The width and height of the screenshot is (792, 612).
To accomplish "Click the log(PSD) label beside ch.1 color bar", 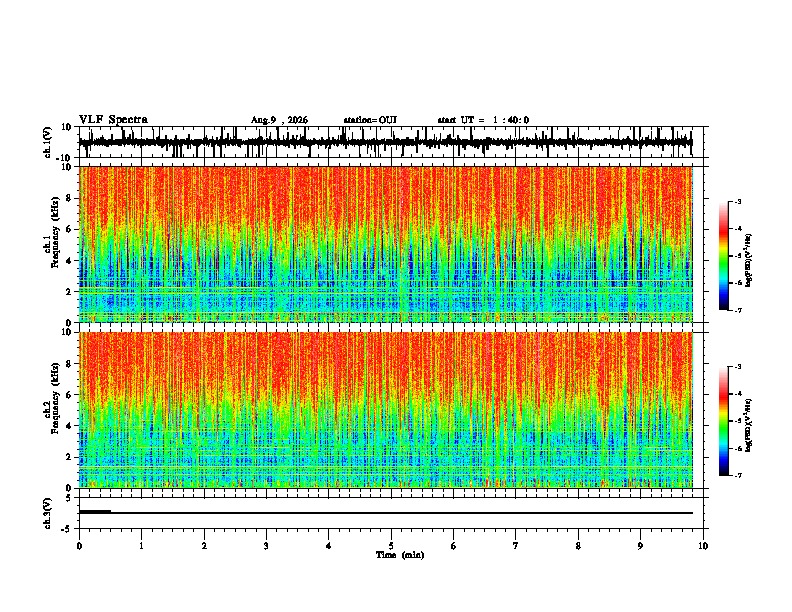I will click(x=749, y=260).
